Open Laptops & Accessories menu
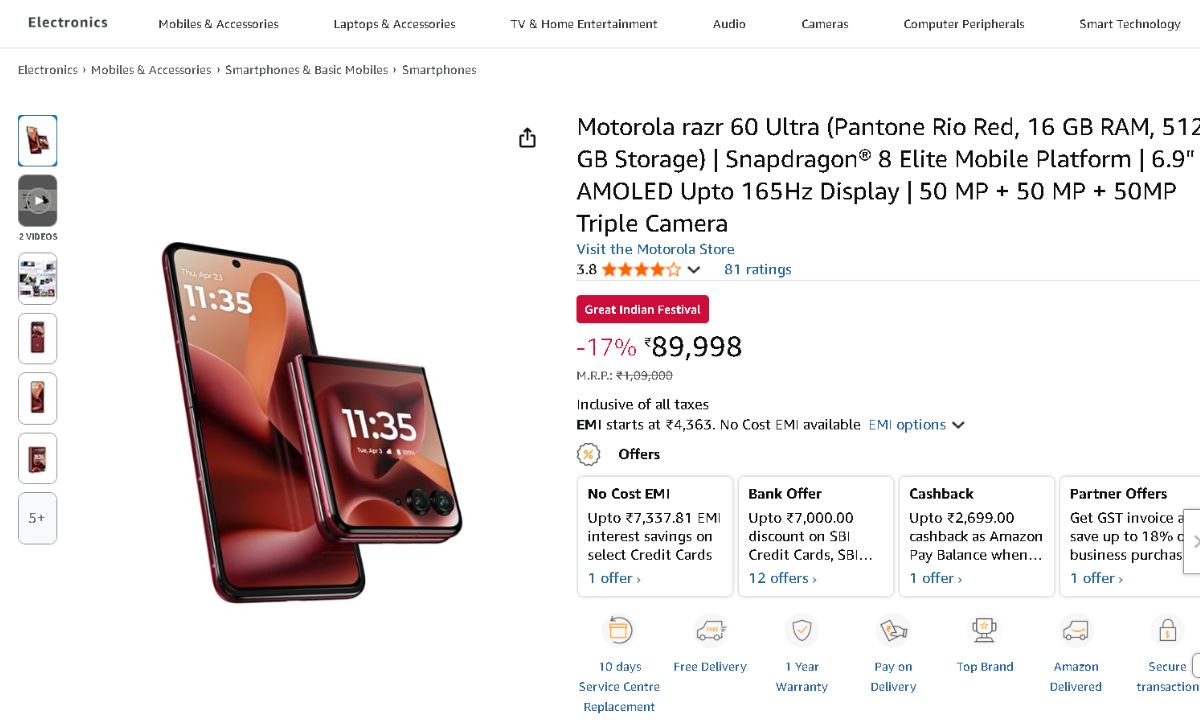This screenshot has width=1200, height=720. [394, 24]
